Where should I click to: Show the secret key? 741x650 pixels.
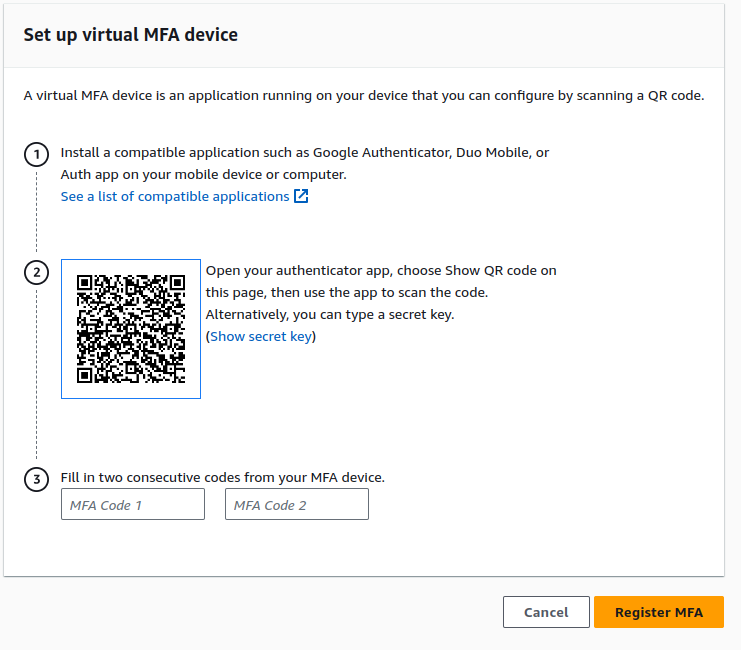click(x=260, y=337)
